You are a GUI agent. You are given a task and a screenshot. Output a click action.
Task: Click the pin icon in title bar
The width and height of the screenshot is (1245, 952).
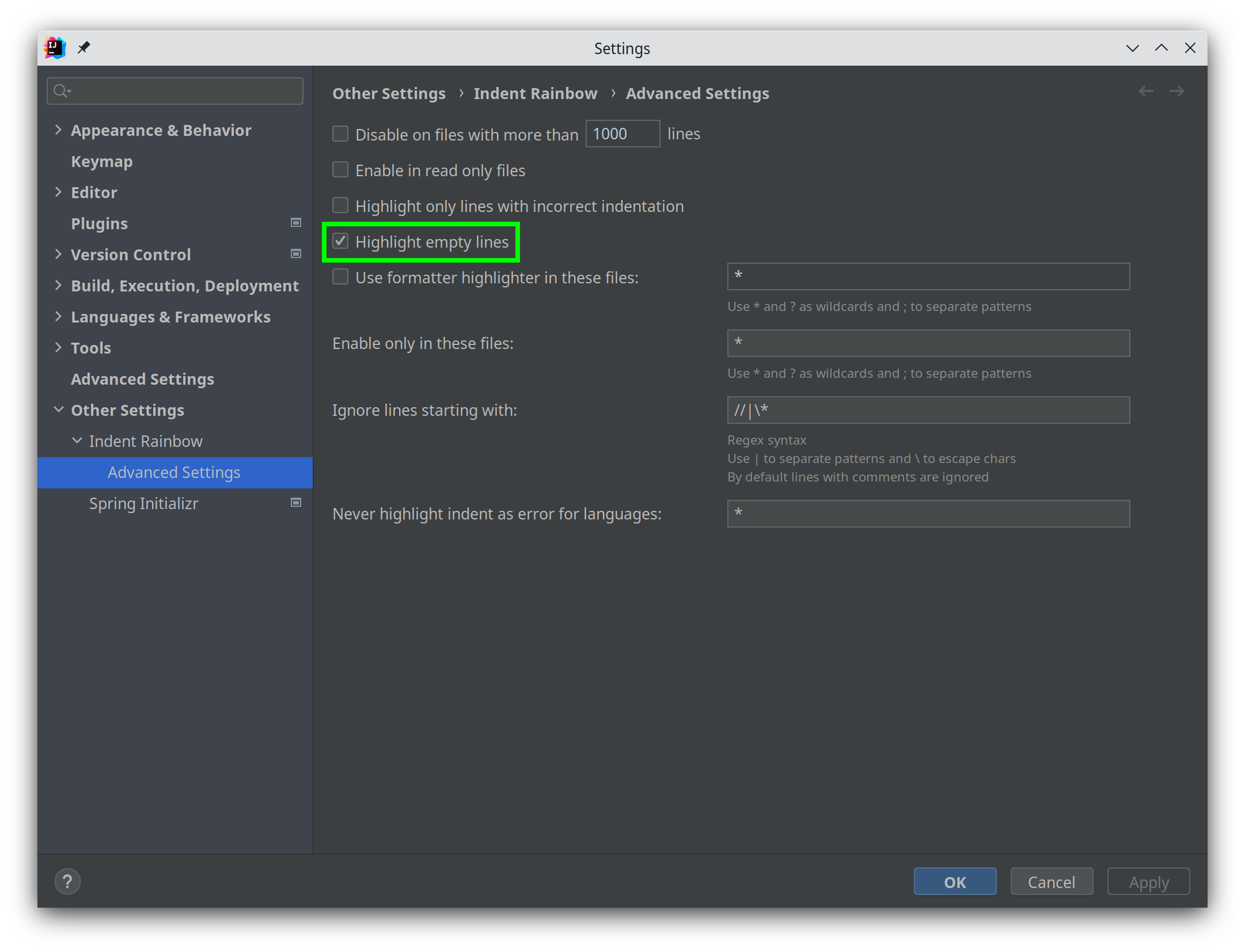click(84, 47)
